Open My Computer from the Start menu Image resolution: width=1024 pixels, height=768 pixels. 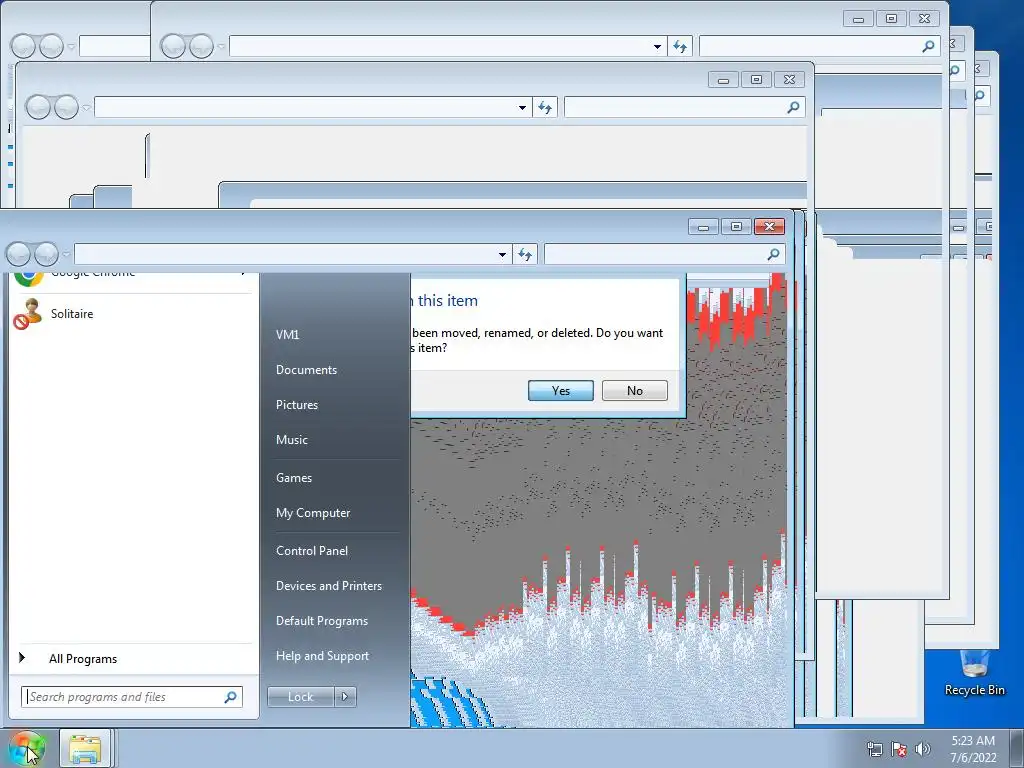[313, 513]
